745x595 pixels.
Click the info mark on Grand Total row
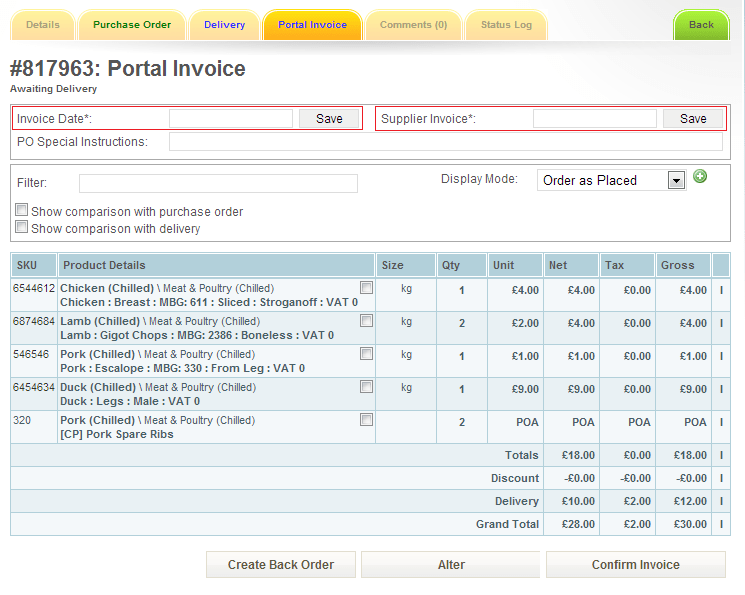point(721,524)
